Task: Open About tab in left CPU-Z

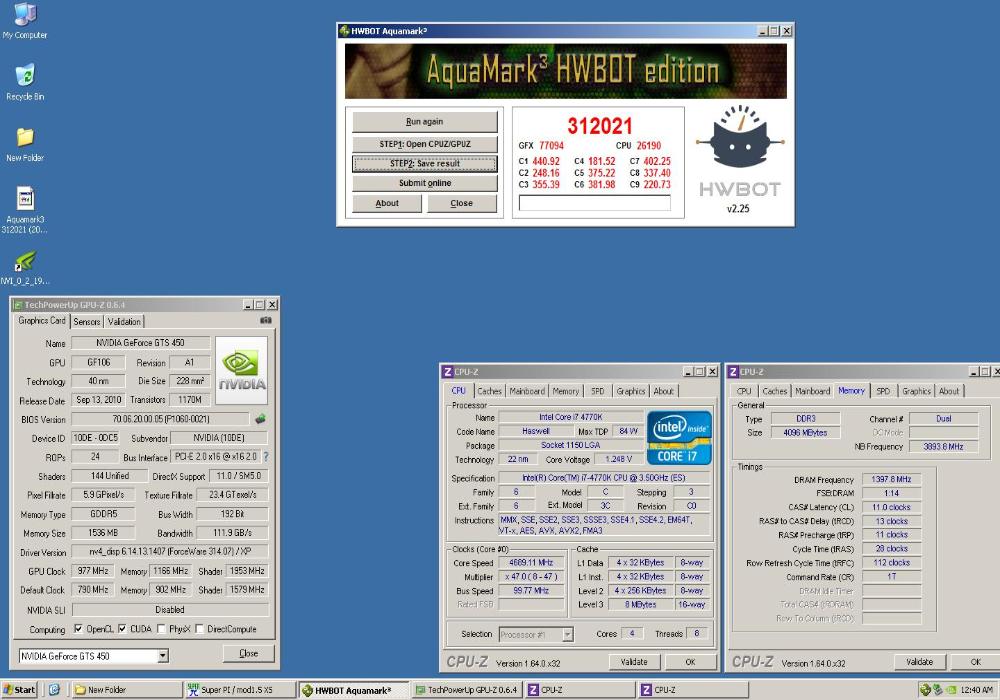Action: 664,391
